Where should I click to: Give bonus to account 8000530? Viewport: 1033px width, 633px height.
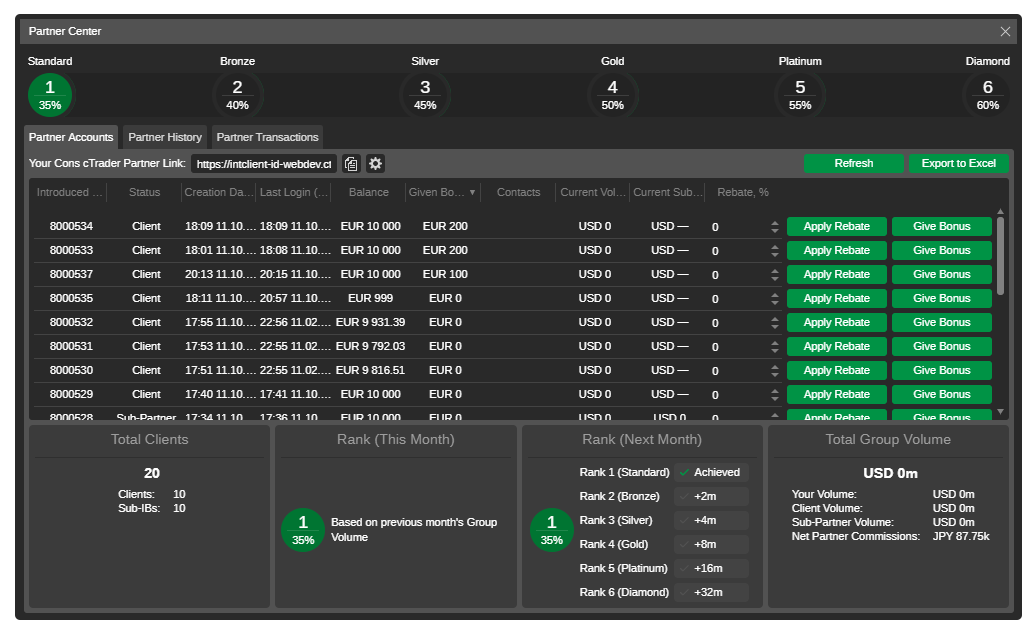[x=941, y=371]
